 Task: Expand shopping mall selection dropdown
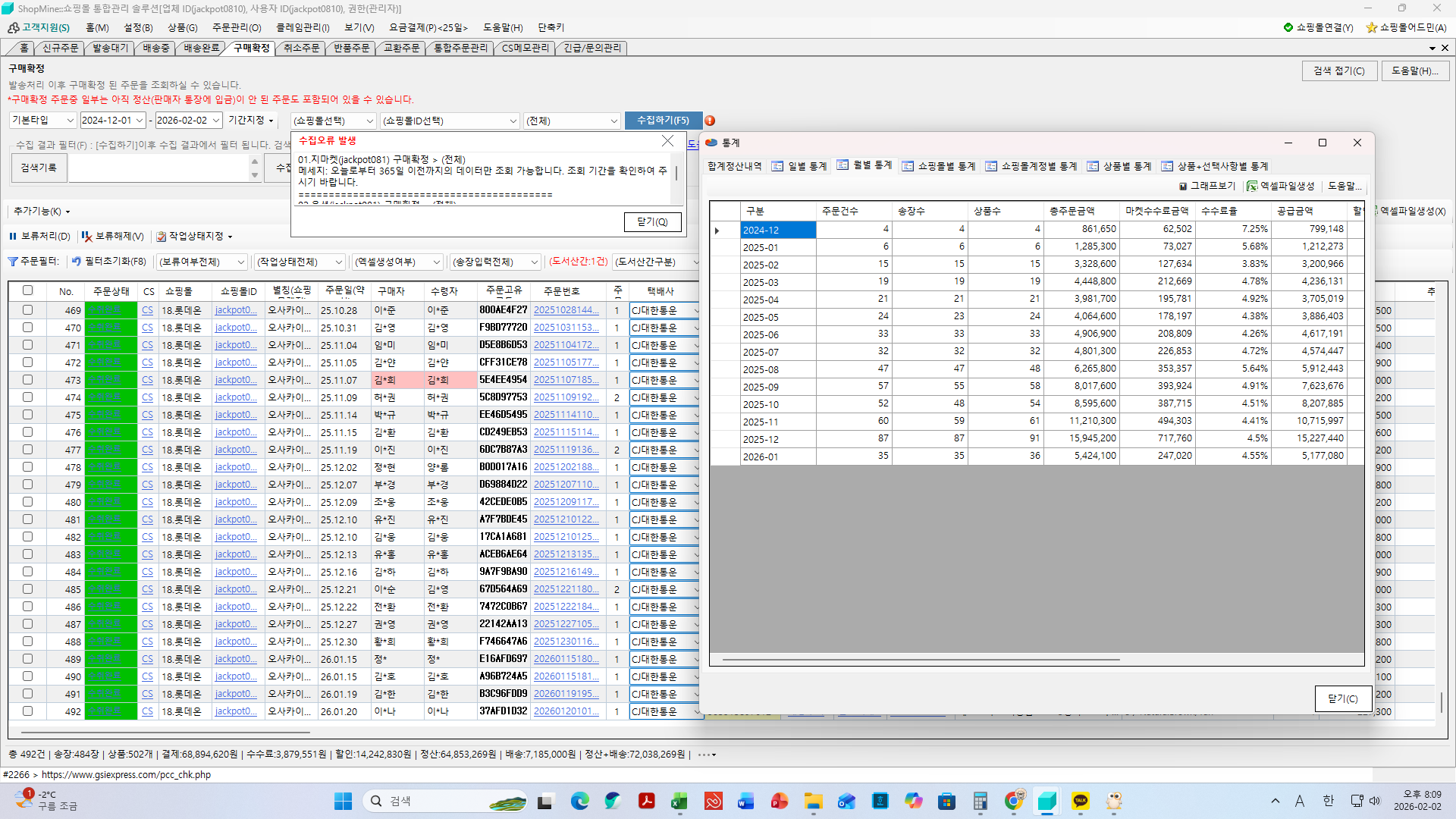point(370,121)
